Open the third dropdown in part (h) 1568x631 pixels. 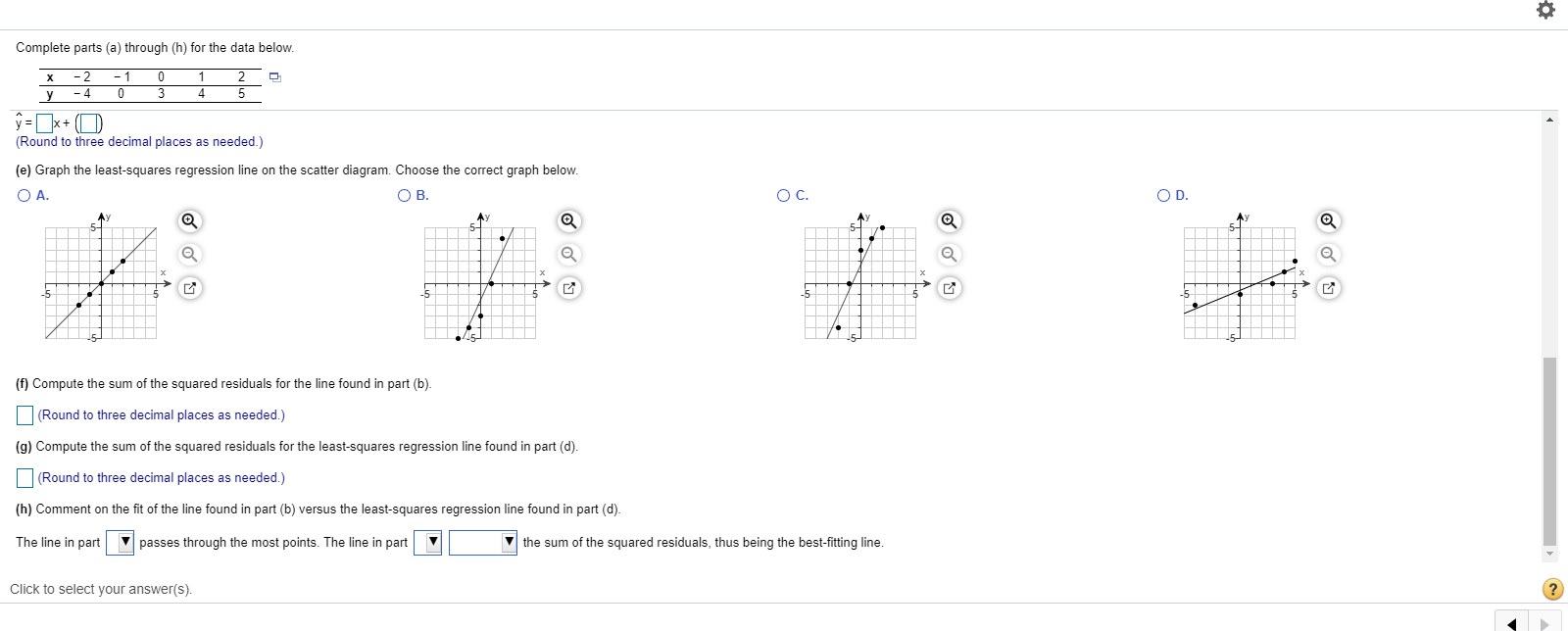(509, 542)
